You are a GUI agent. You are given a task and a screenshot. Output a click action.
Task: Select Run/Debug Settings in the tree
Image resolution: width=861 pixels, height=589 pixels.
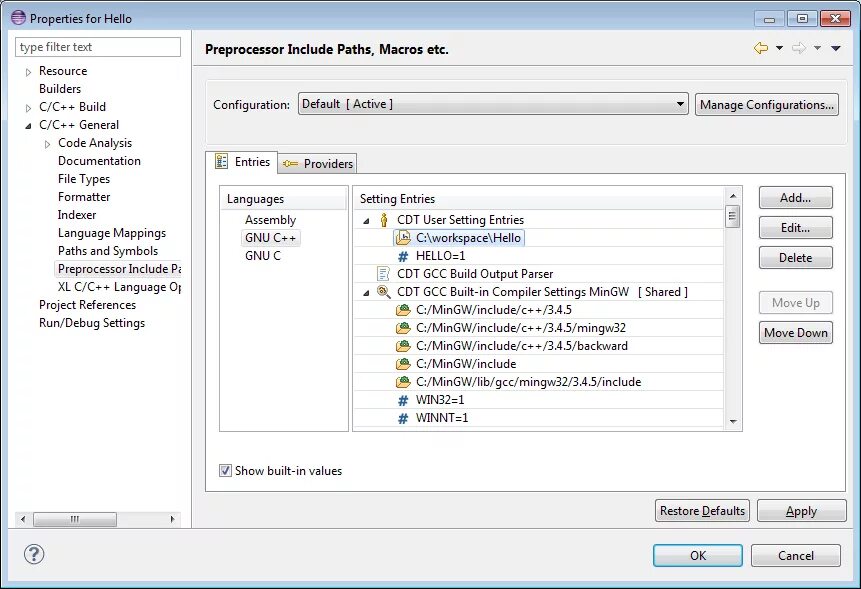click(92, 323)
